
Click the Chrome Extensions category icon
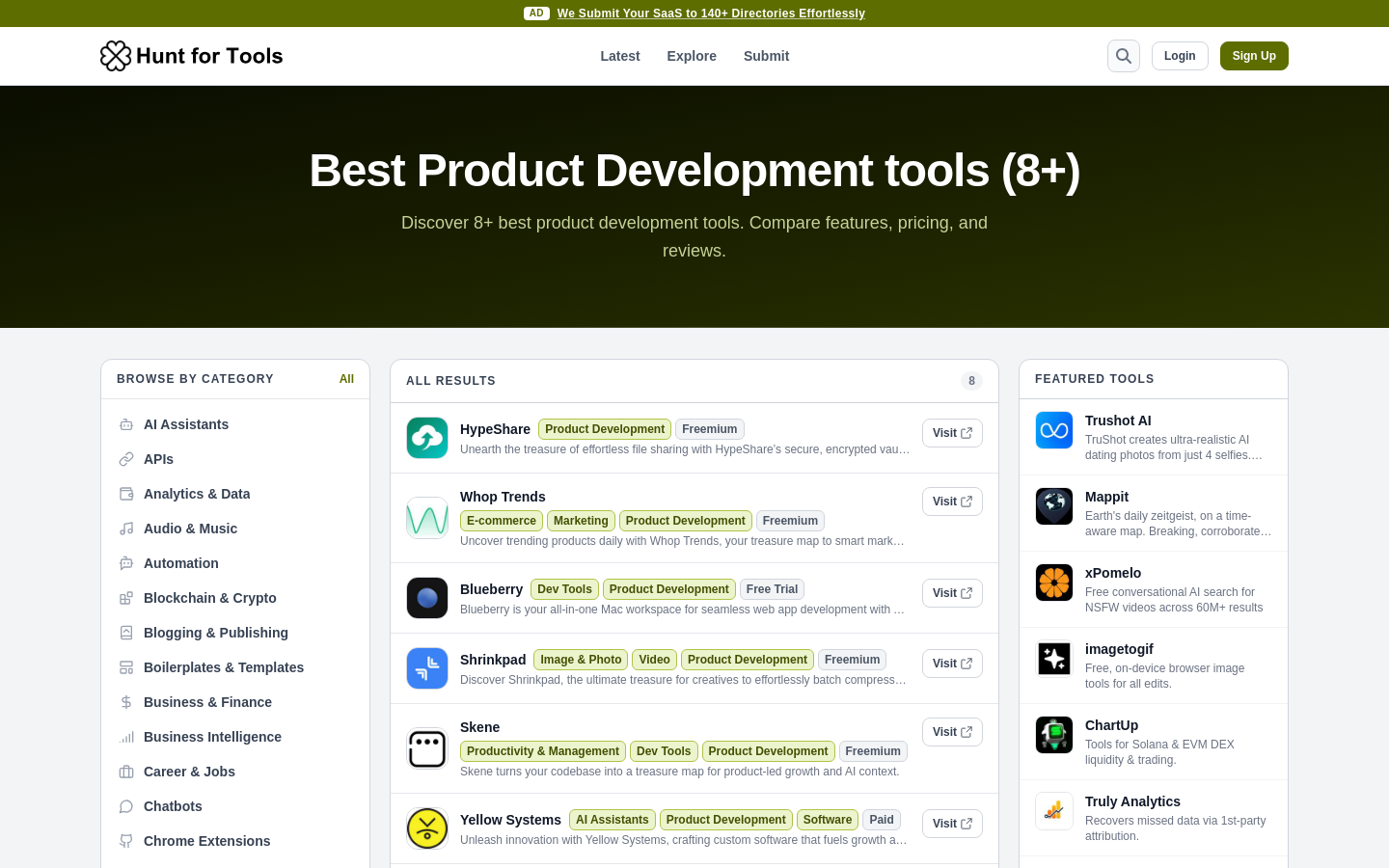(x=126, y=841)
